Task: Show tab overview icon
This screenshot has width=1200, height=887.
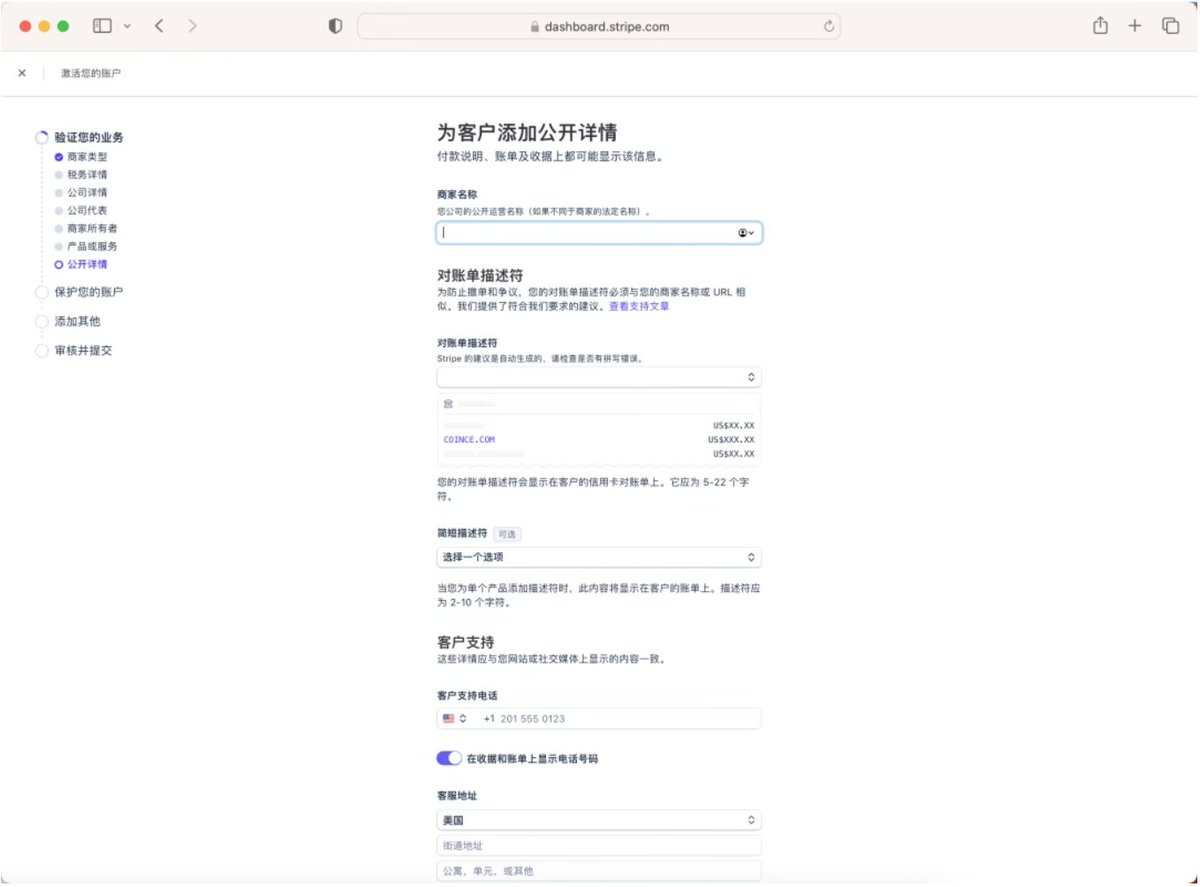Action: coord(1170,26)
